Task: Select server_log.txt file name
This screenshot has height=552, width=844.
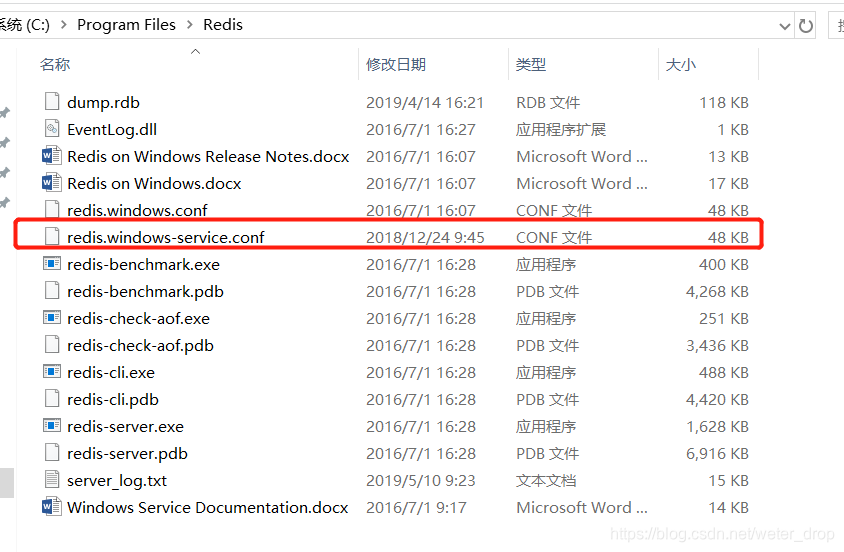Action: click(x=117, y=480)
